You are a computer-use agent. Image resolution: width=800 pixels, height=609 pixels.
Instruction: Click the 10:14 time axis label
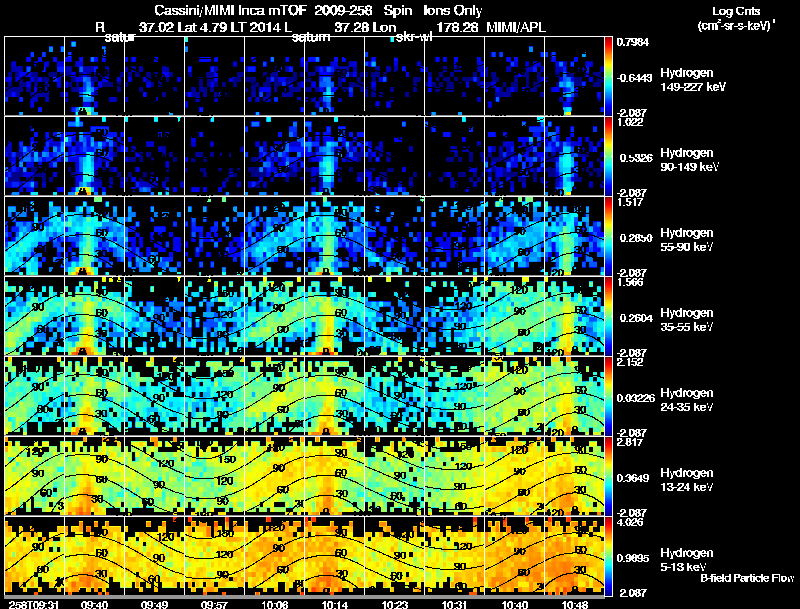(335, 604)
